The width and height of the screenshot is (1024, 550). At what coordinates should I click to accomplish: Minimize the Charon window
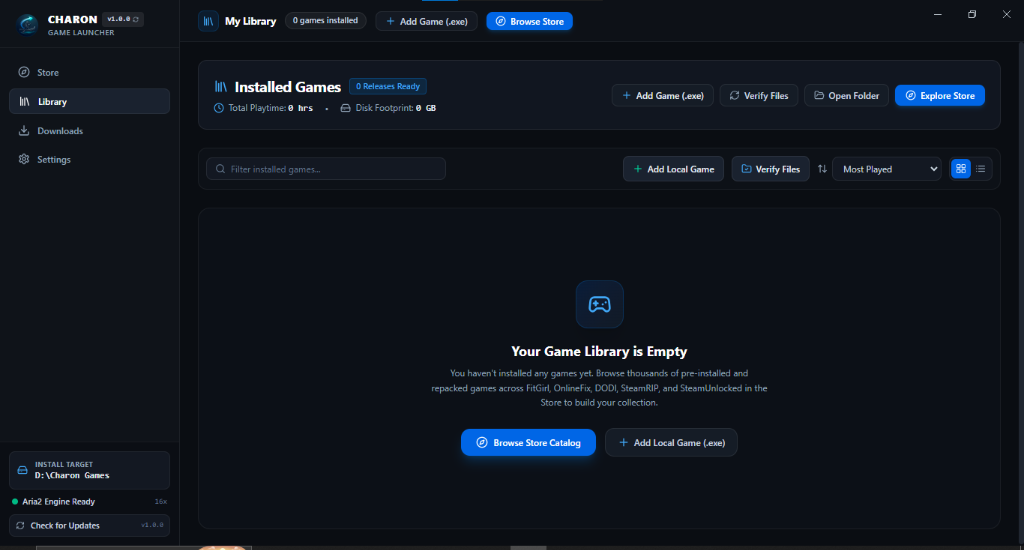click(x=938, y=14)
